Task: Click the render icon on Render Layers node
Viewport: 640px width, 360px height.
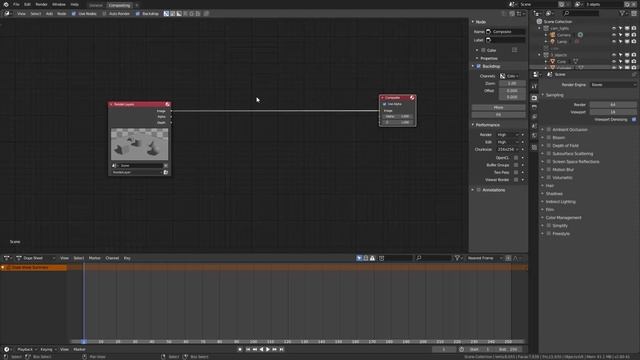Action: pyautogui.click(x=166, y=172)
